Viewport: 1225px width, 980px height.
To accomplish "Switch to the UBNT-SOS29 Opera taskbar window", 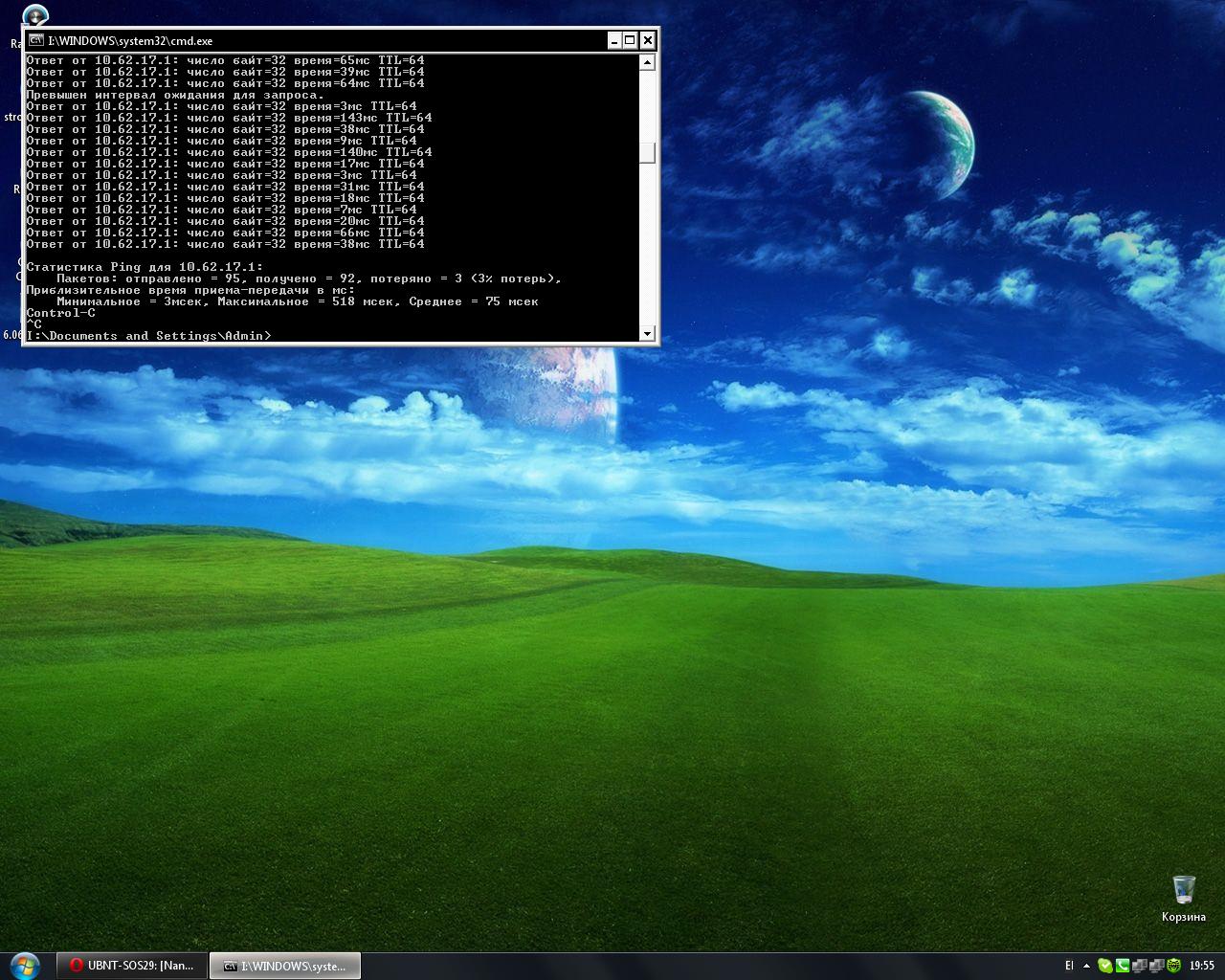I will pyautogui.click(x=132, y=966).
